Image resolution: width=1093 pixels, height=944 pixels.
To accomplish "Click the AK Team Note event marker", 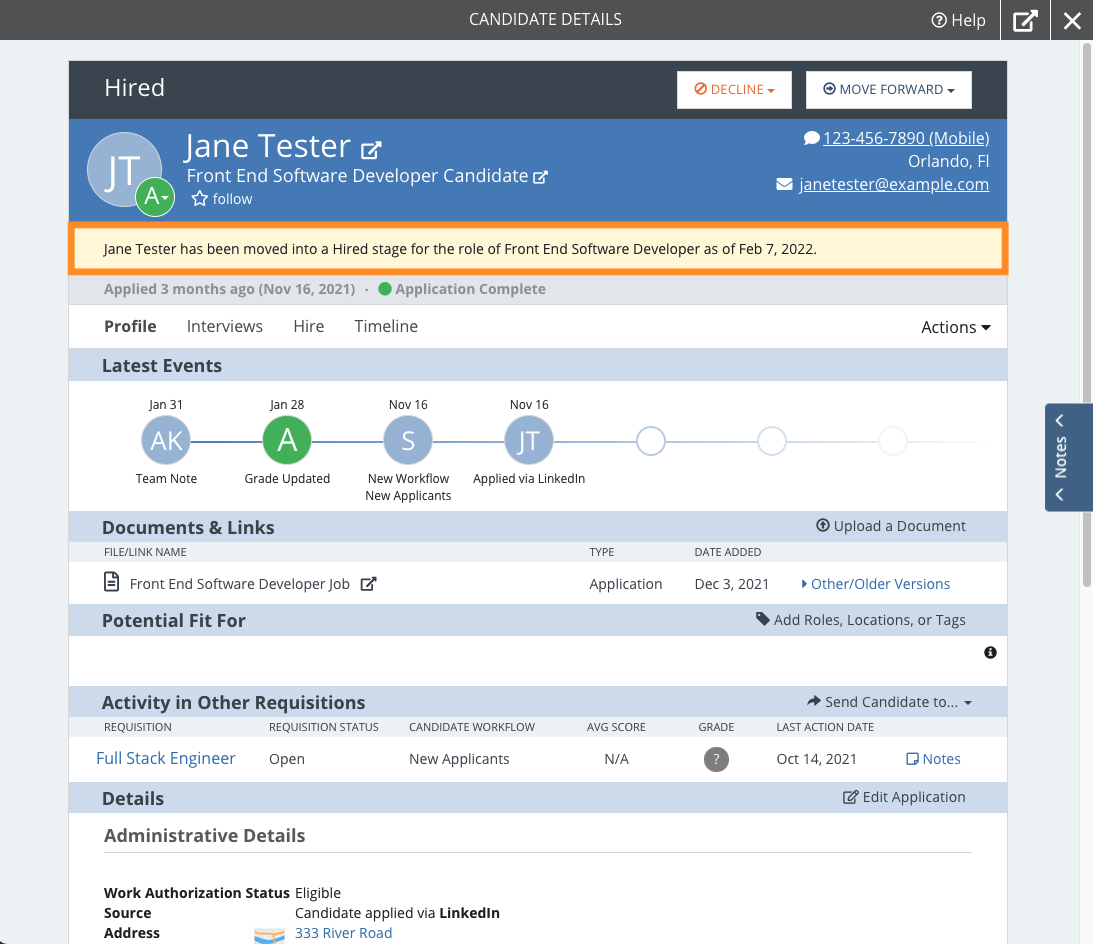I will pyautogui.click(x=166, y=441).
